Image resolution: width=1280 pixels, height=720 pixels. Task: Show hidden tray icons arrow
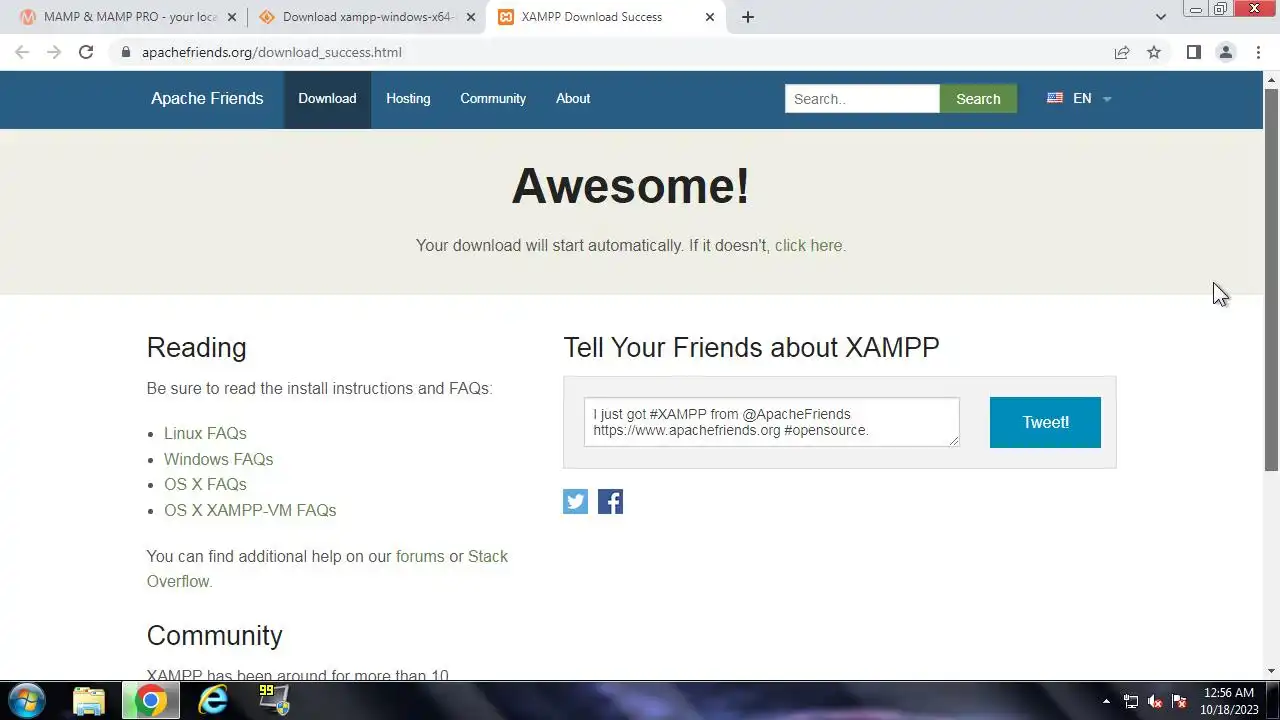pyautogui.click(x=1106, y=701)
